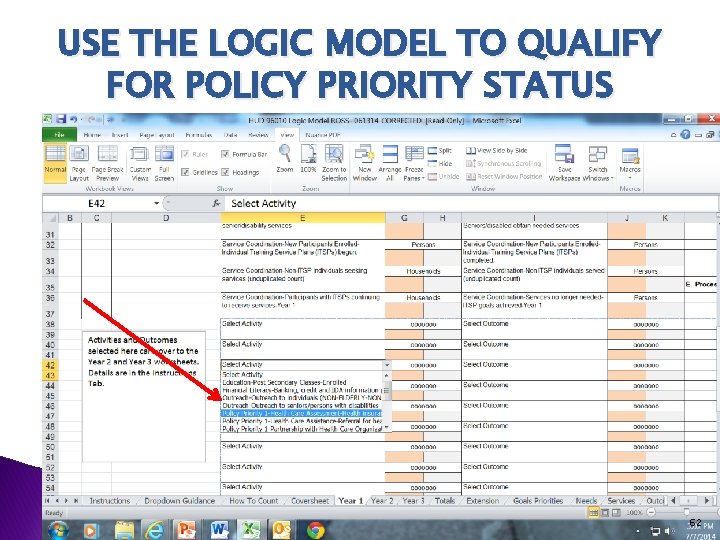Open Internet Explorer from taskbar
720x540 pixels.
(x=155, y=531)
